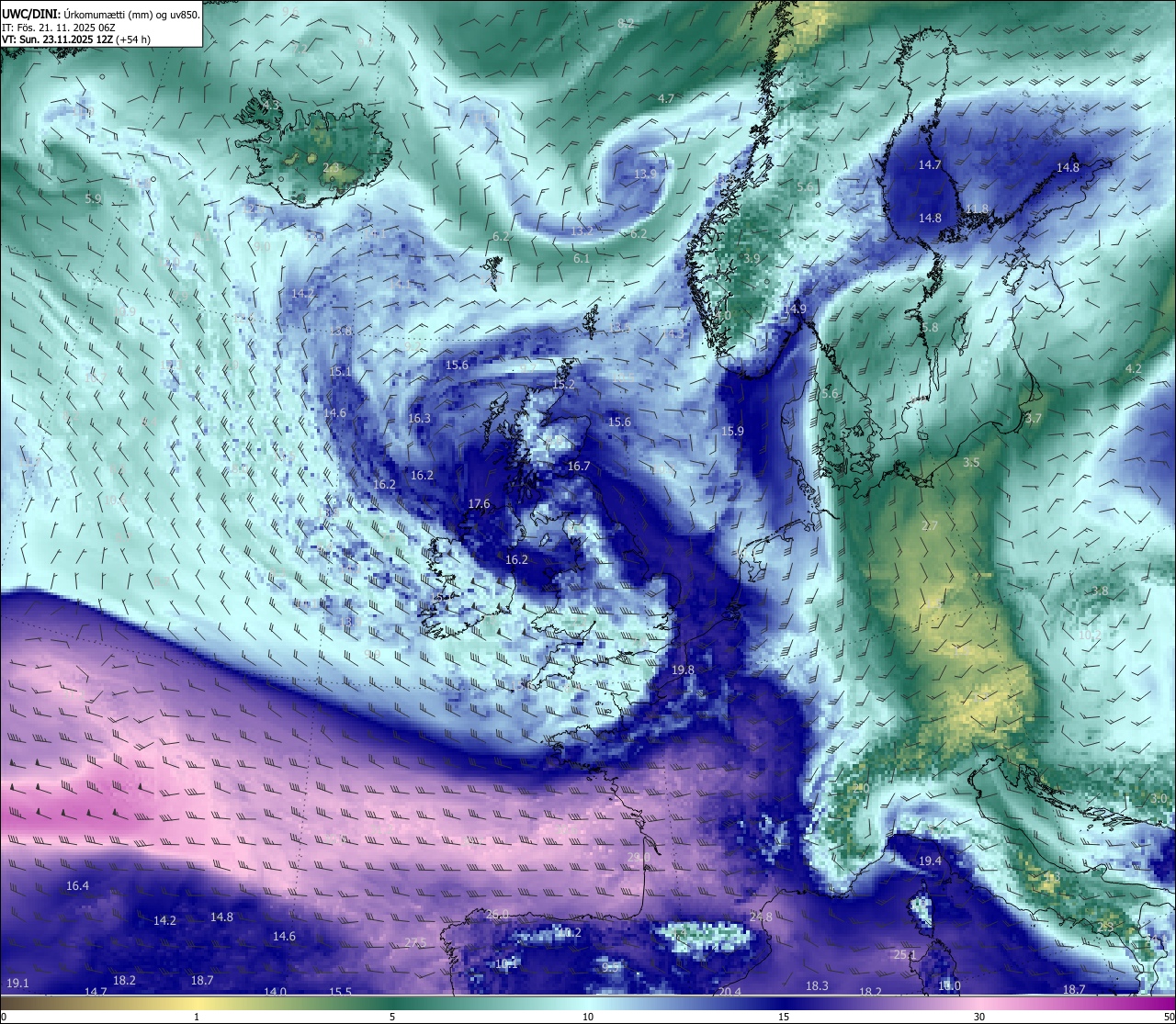
Task: Click the 3.9 value over southern Norway
Action: (x=752, y=259)
